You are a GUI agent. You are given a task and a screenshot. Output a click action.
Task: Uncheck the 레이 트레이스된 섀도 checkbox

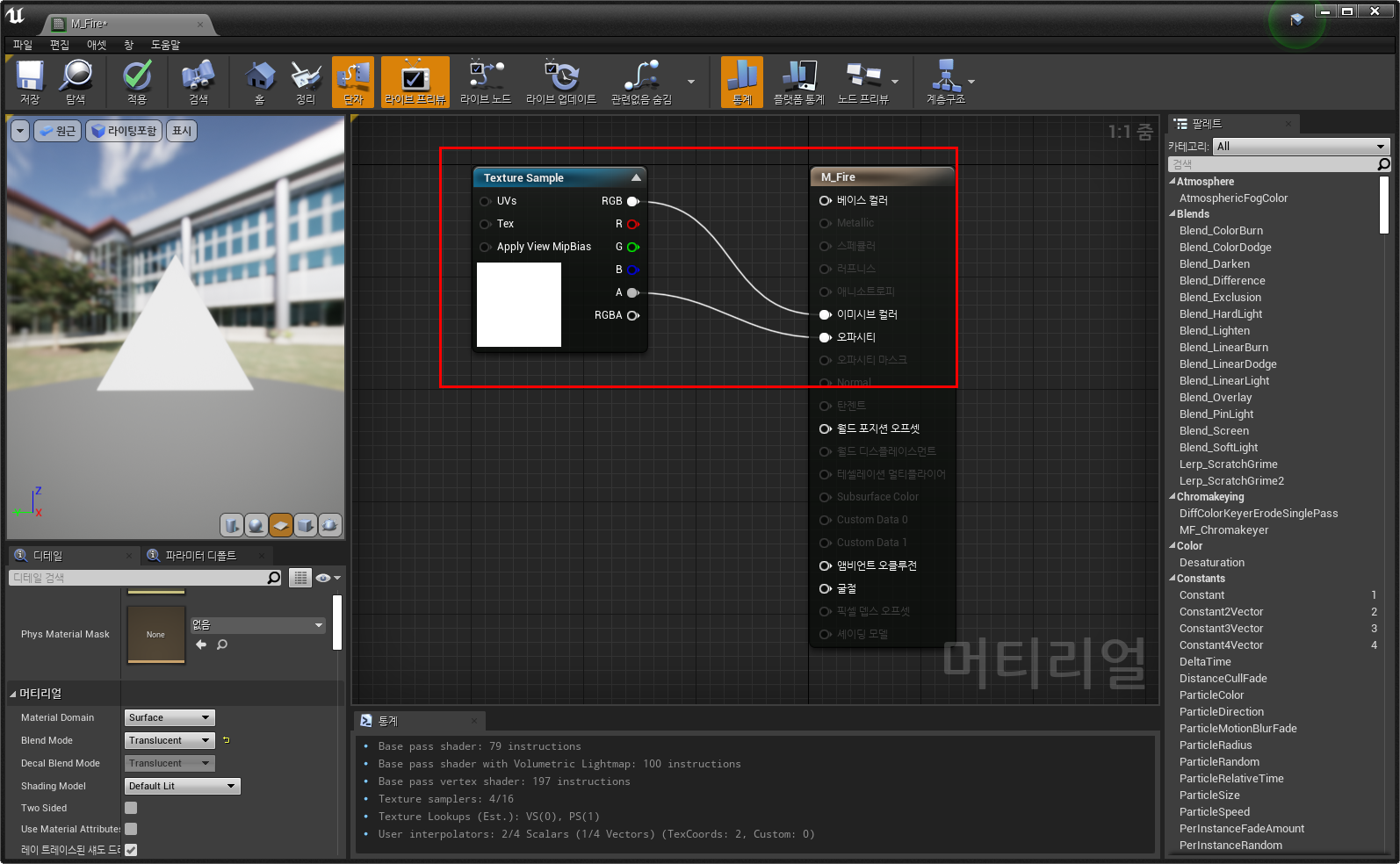pyautogui.click(x=131, y=850)
